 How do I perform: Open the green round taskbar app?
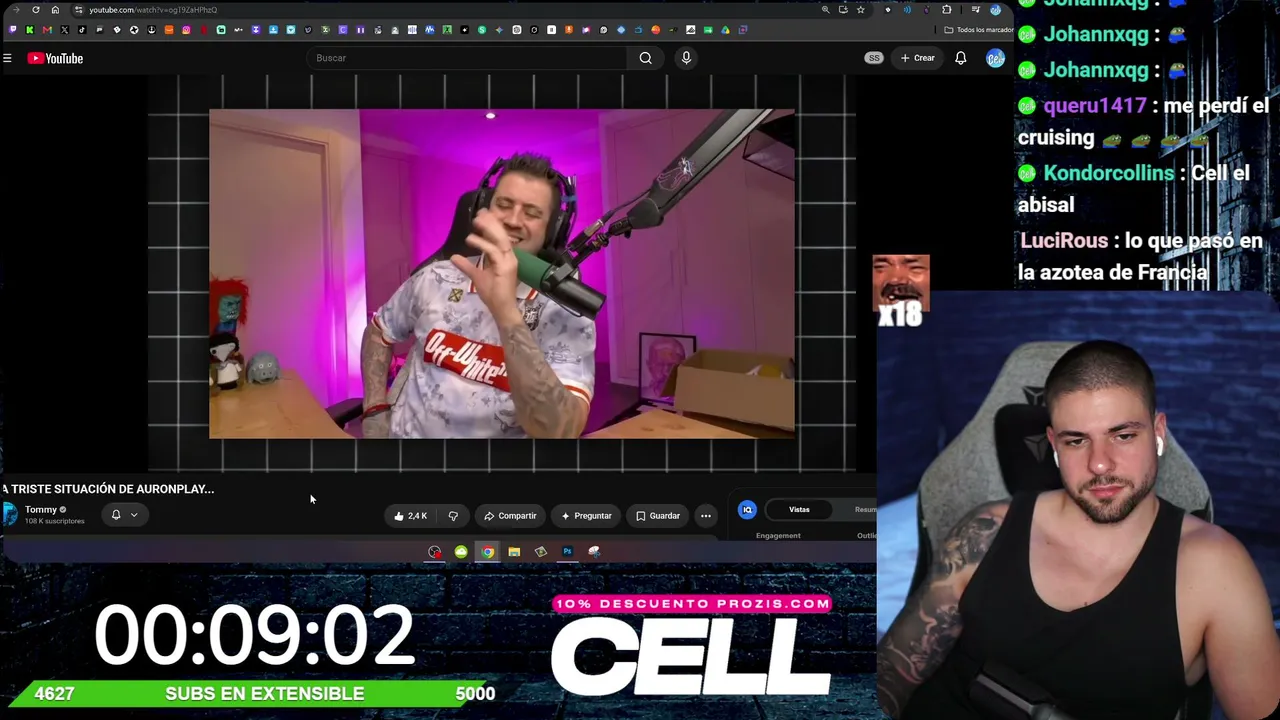(x=461, y=552)
